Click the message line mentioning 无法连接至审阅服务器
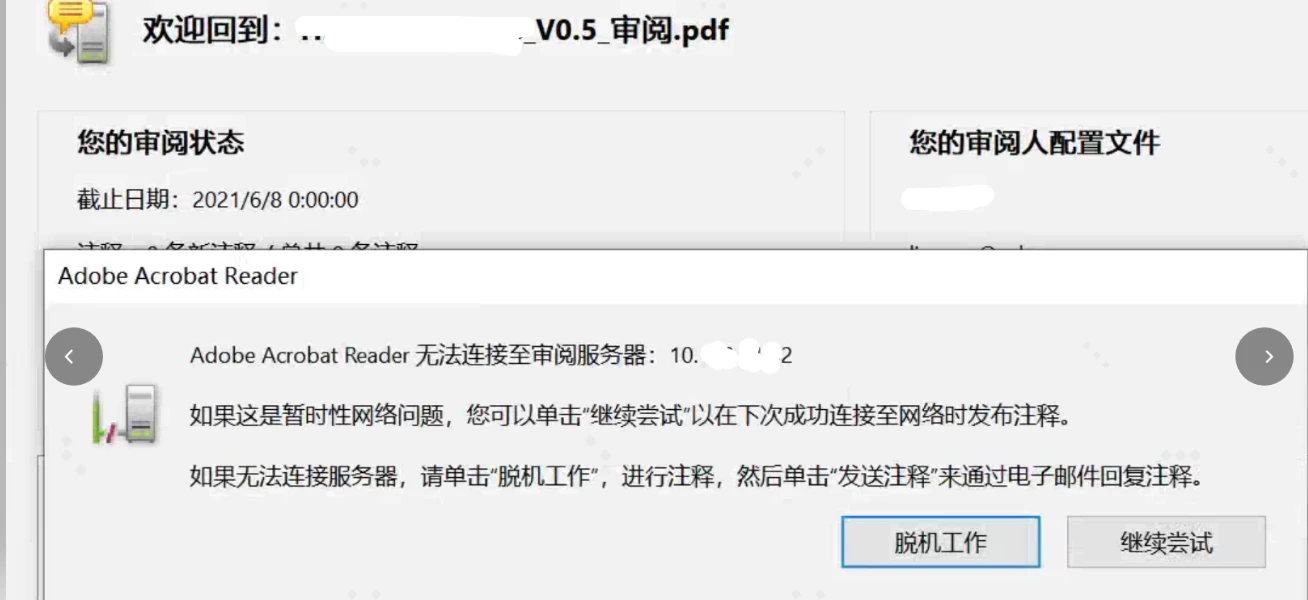Viewport: 1308px width, 600px height. (491, 356)
